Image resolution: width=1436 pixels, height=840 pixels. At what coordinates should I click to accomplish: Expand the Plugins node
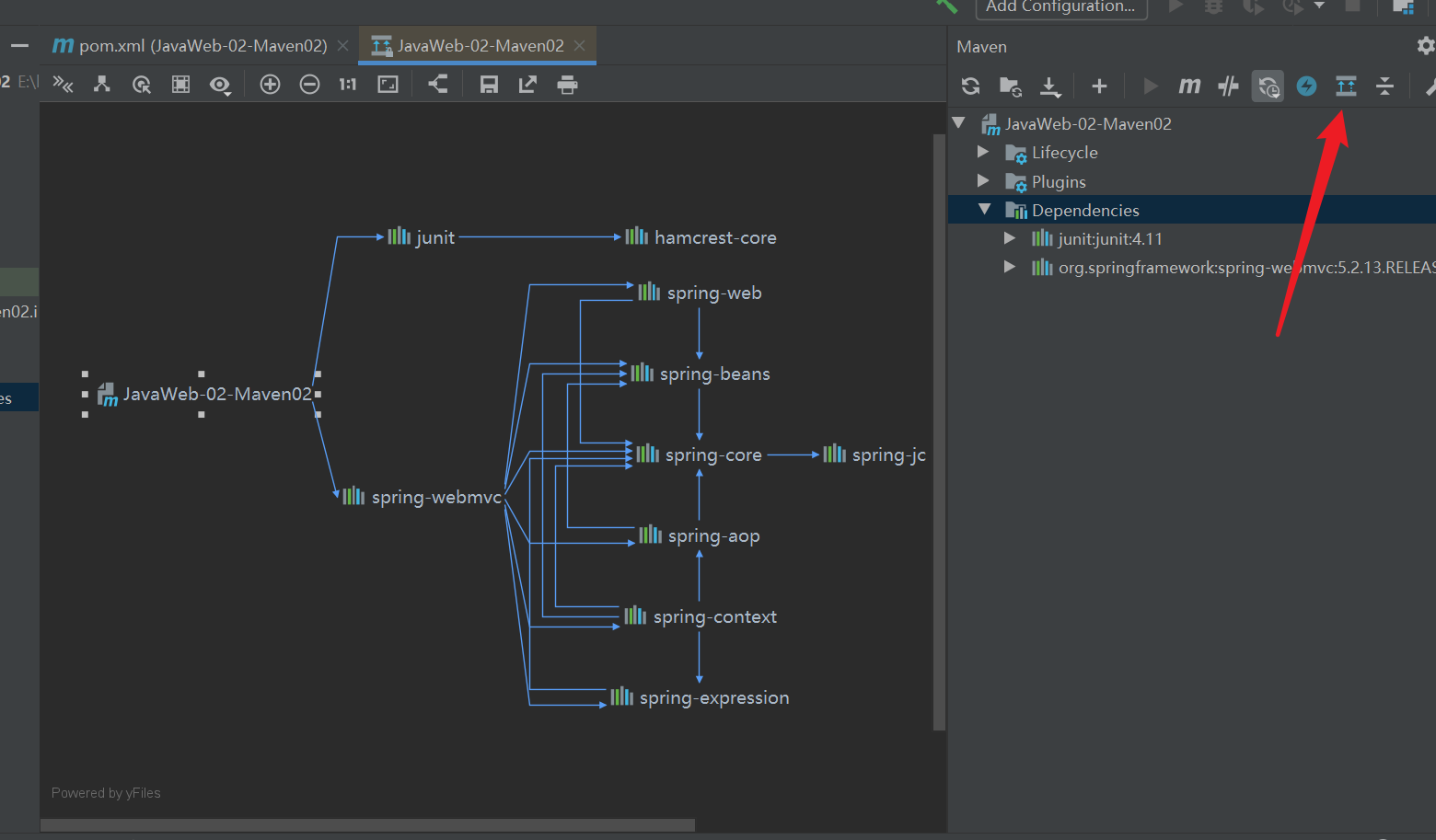pos(983,180)
